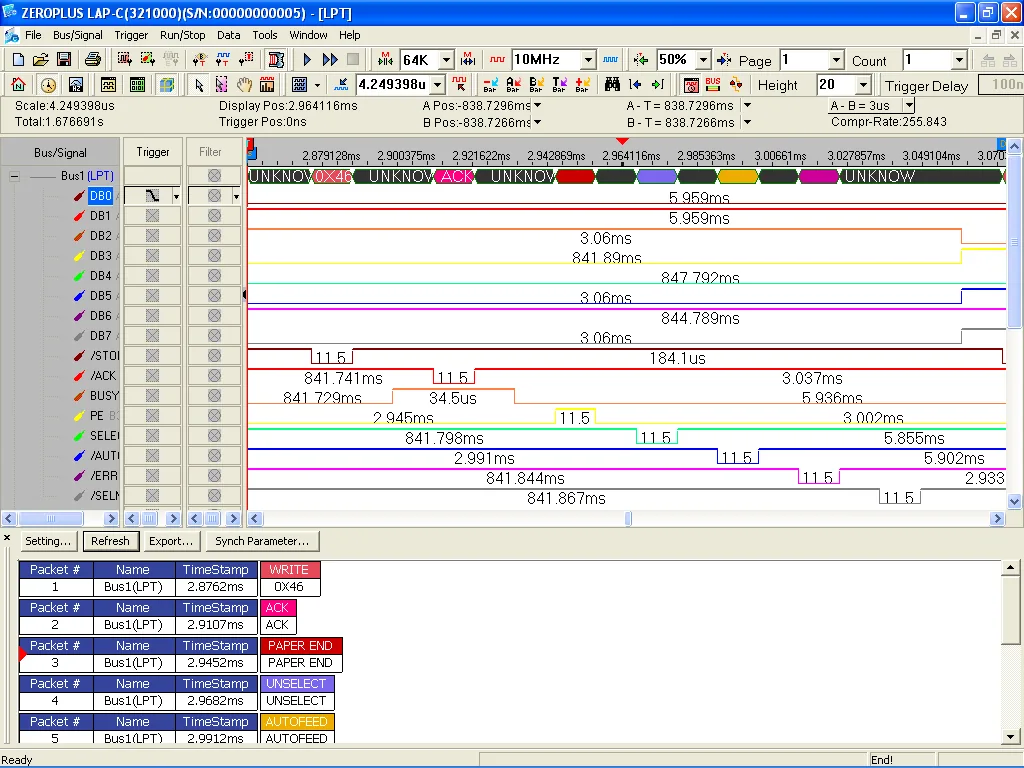
Task: Open the Tools menu
Action: coord(264,35)
